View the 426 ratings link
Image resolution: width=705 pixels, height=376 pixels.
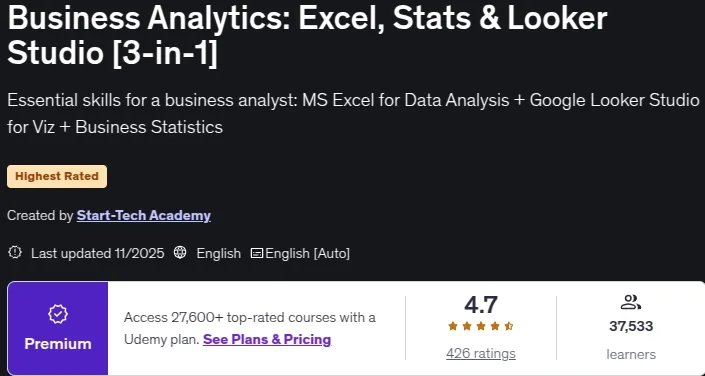481,354
